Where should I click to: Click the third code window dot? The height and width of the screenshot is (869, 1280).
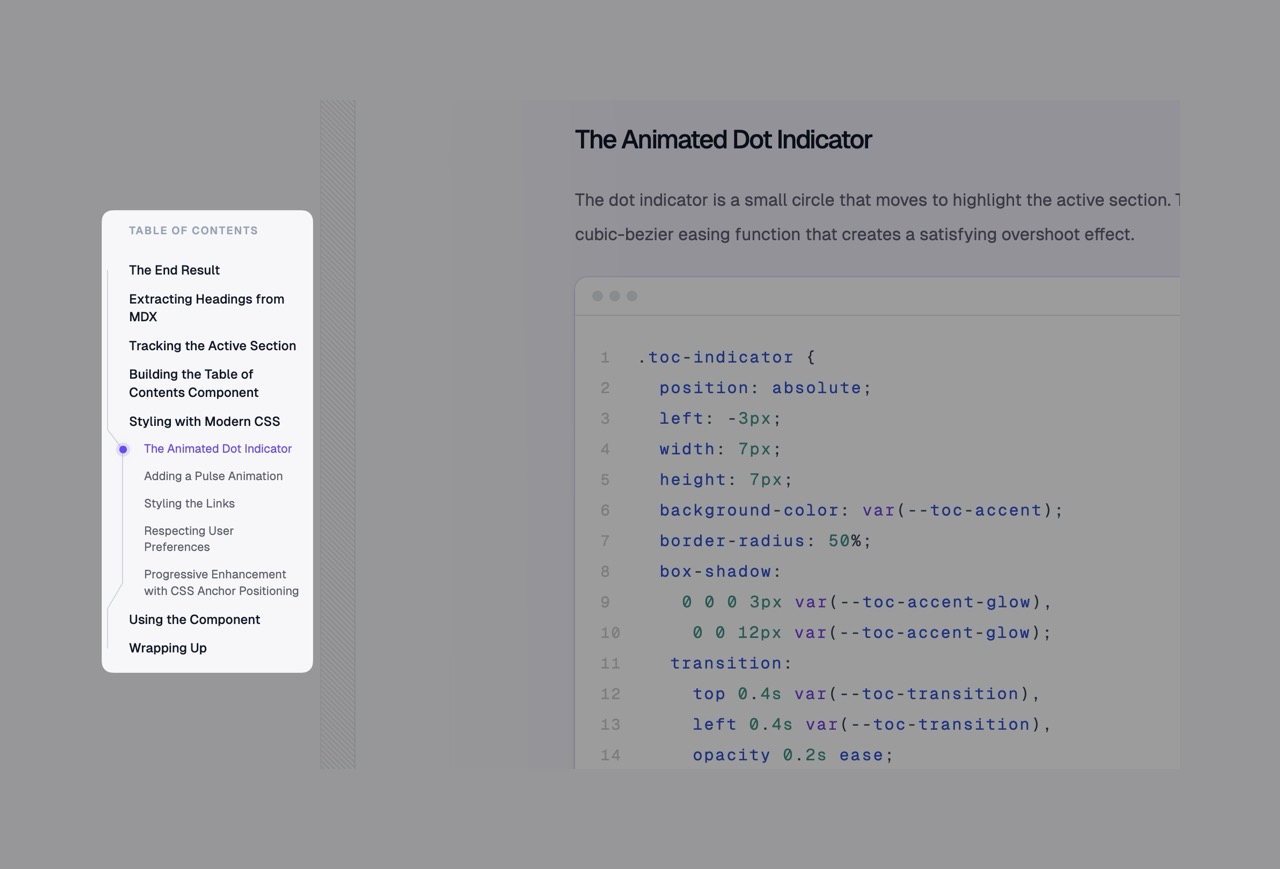pyautogui.click(x=632, y=296)
